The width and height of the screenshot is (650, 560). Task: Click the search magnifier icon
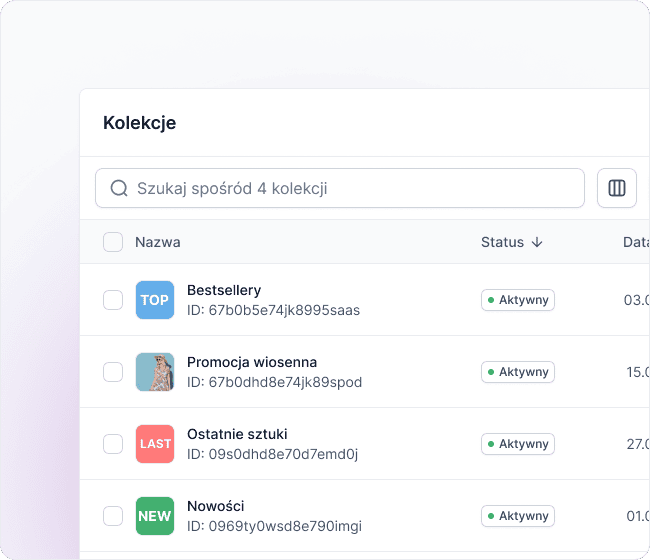[x=119, y=188]
